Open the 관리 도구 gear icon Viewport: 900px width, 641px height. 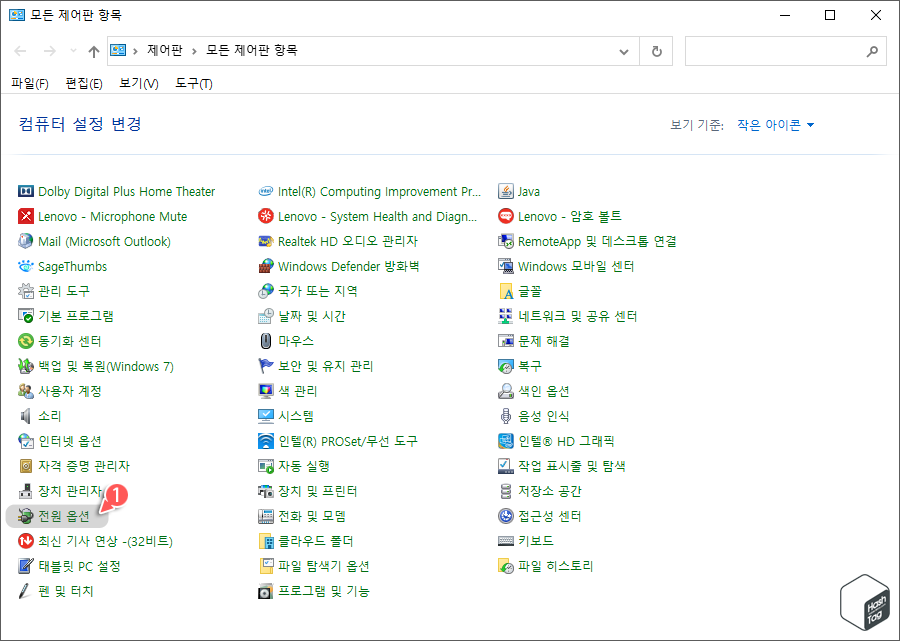26,291
